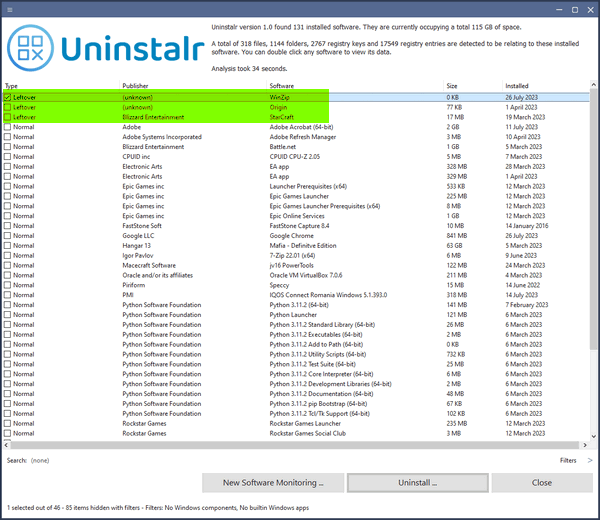This screenshot has width=600, height=520.
Task: Sort list by Installed column header
Action: point(517,86)
